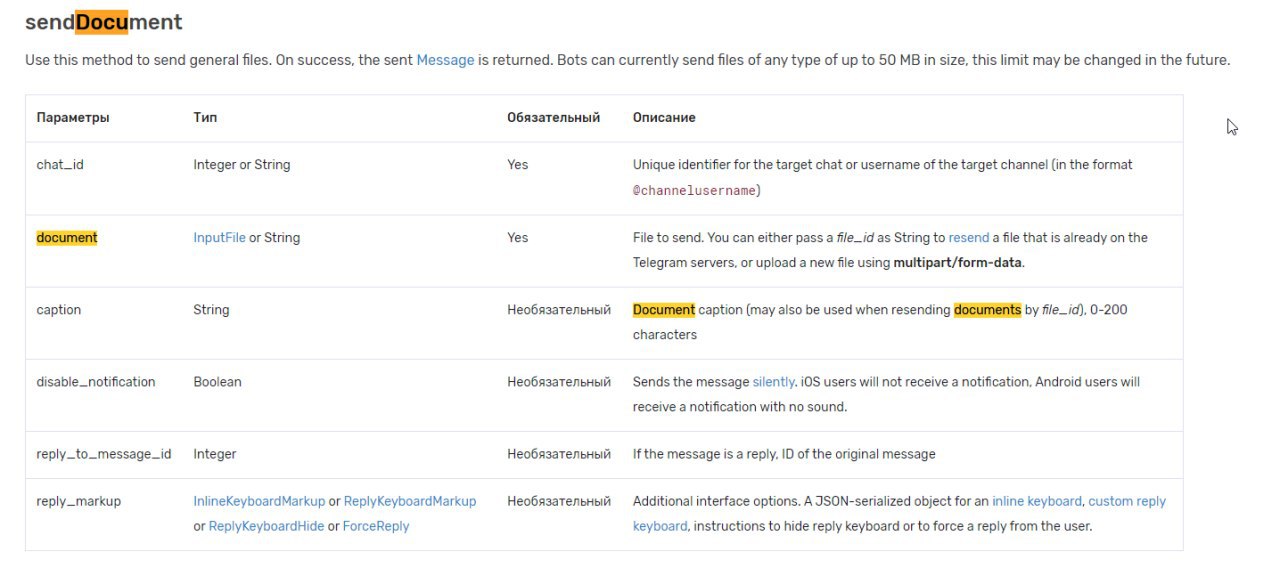Click the sendDocument heading
The width and height of the screenshot is (1280, 568).
tap(104, 21)
